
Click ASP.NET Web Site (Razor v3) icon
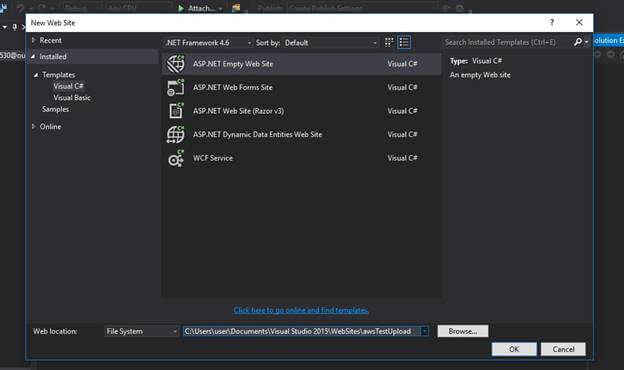click(x=176, y=111)
